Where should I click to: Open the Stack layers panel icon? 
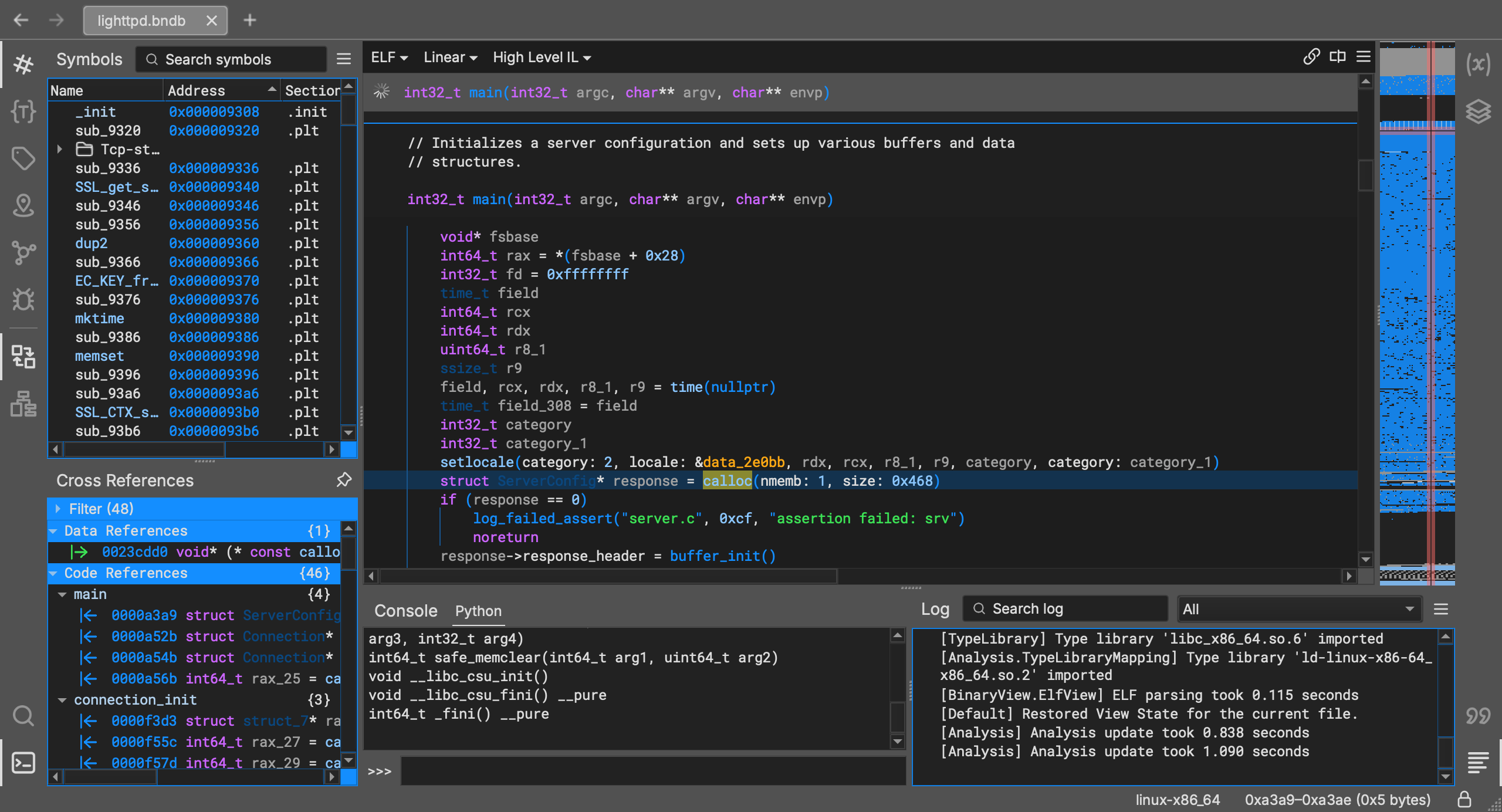click(1478, 111)
